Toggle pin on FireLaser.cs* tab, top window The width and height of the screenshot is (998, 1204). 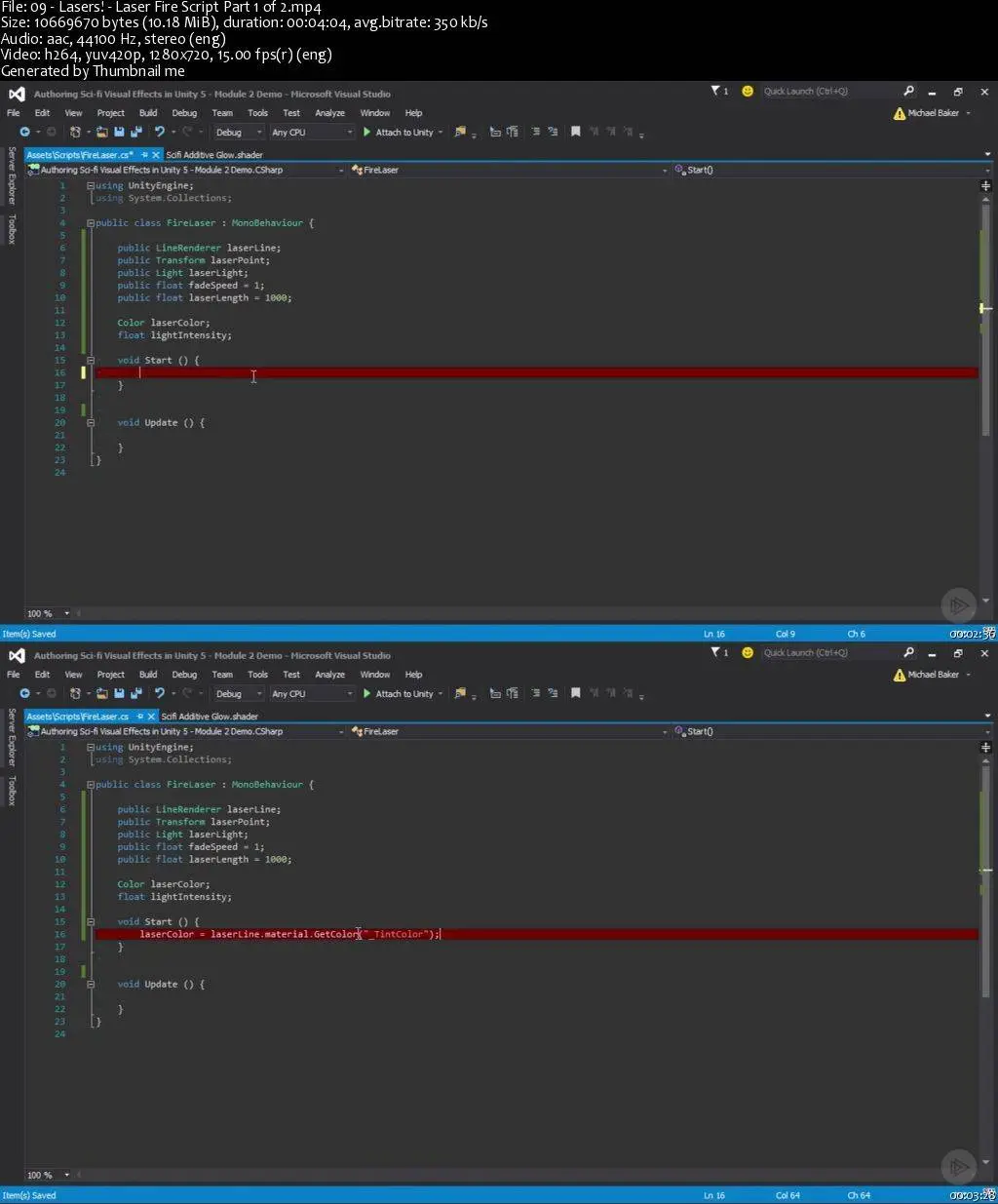[x=144, y=155]
